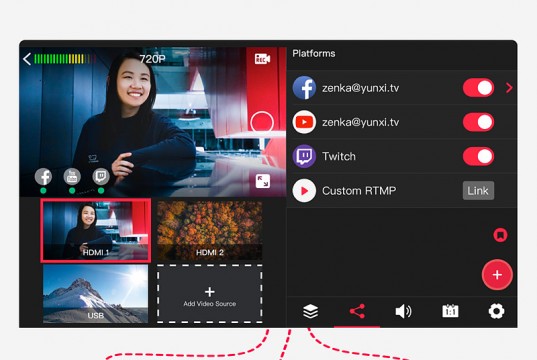Open the audio speaker settings
This screenshot has height=360, width=537.
pyautogui.click(x=403, y=311)
